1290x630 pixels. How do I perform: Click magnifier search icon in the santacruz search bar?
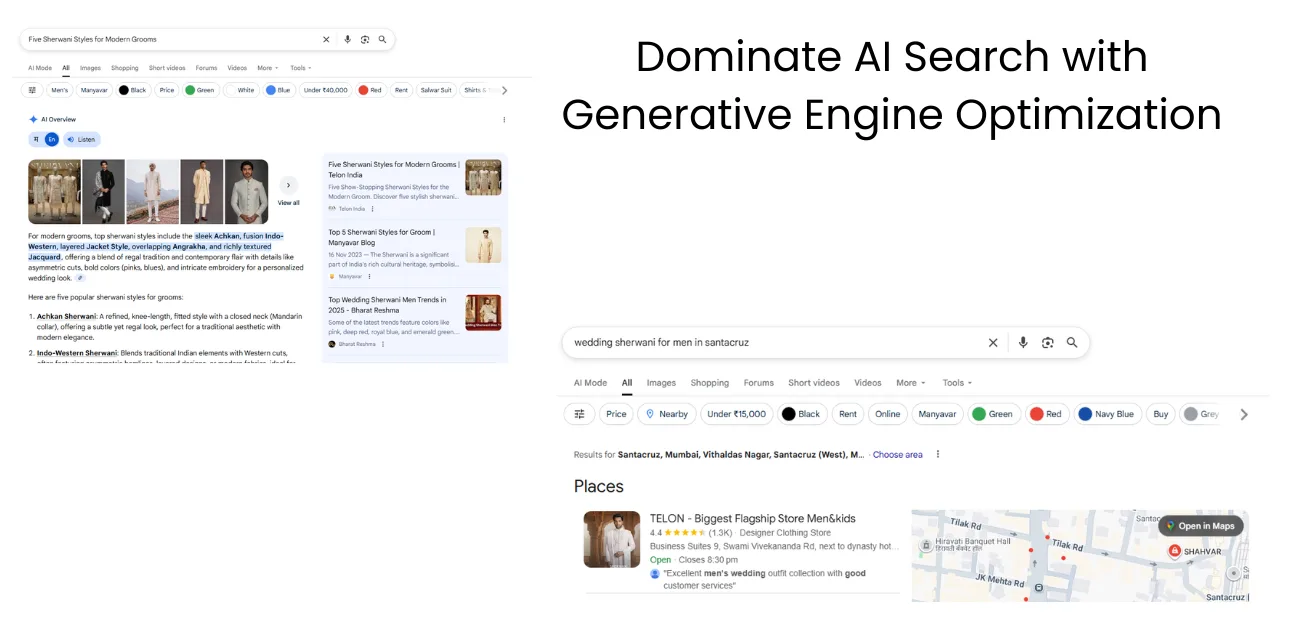(1072, 342)
